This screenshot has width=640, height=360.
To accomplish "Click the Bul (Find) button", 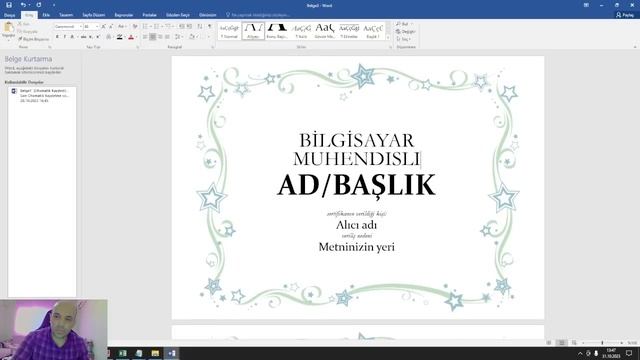I will tap(403, 24).
